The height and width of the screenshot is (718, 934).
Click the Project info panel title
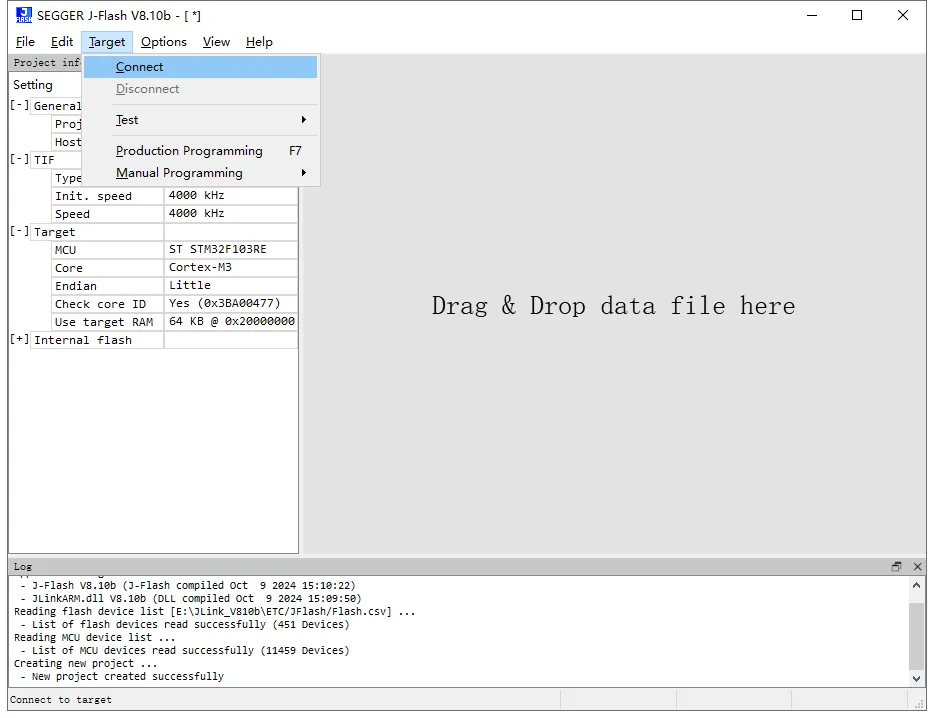coord(46,63)
